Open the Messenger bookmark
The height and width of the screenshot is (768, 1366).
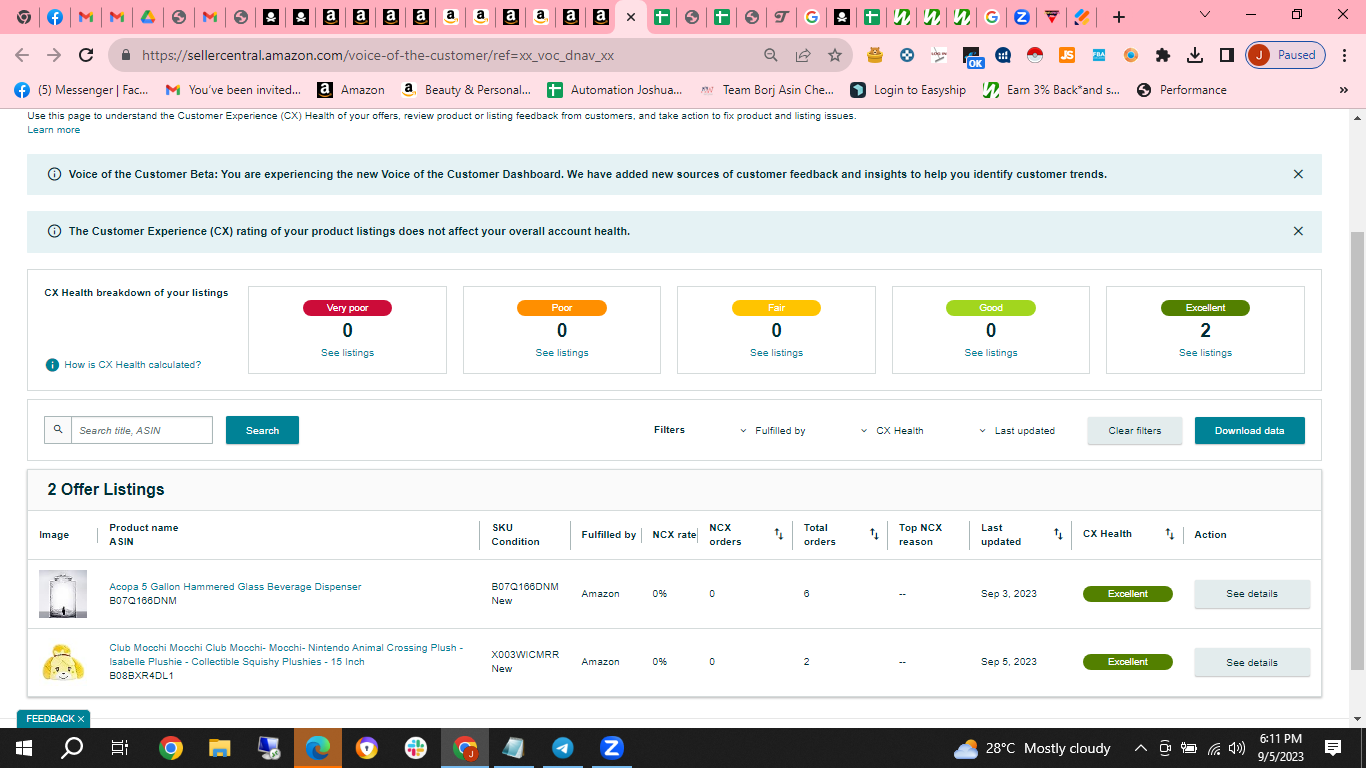[82, 90]
